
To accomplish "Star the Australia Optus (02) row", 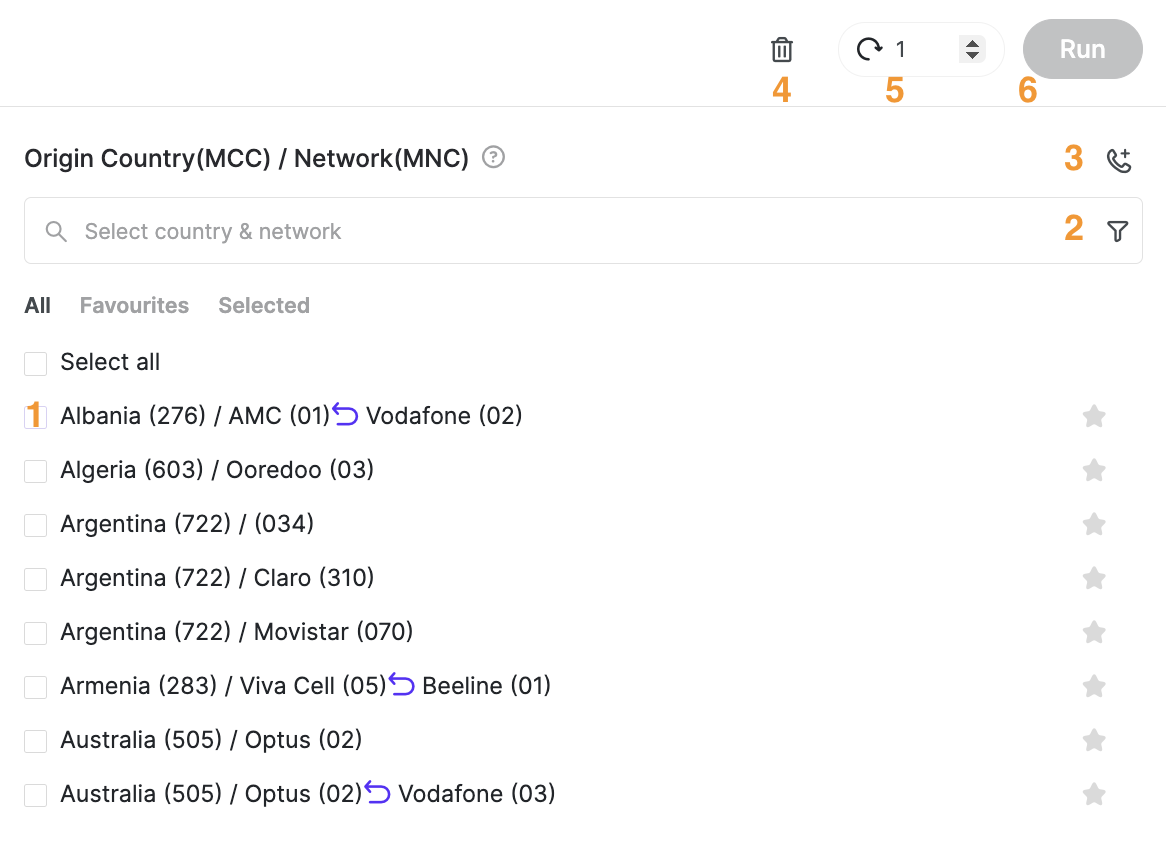I will tap(1094, 740).
